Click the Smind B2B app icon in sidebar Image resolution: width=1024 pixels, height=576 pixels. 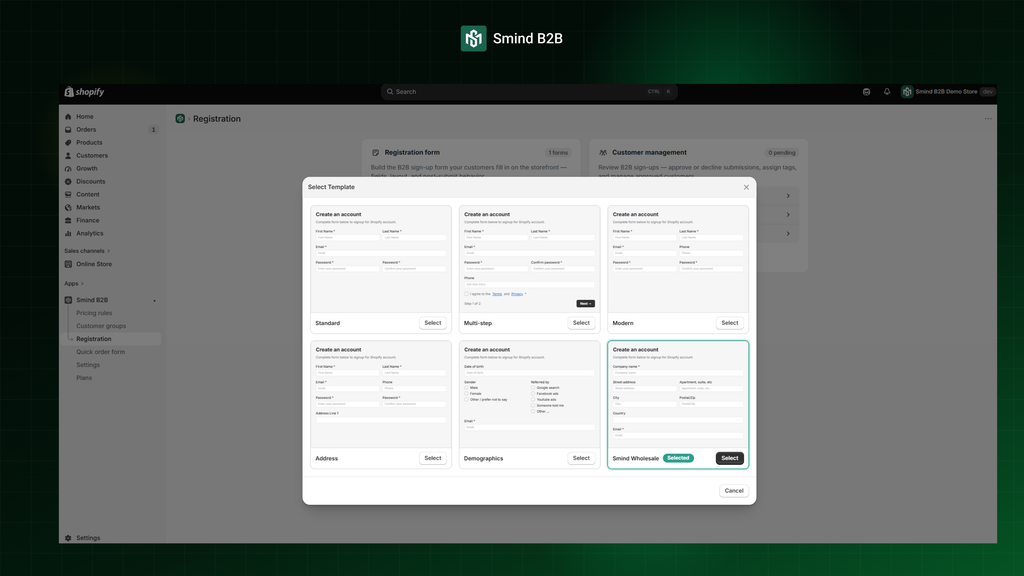(68, 300)
